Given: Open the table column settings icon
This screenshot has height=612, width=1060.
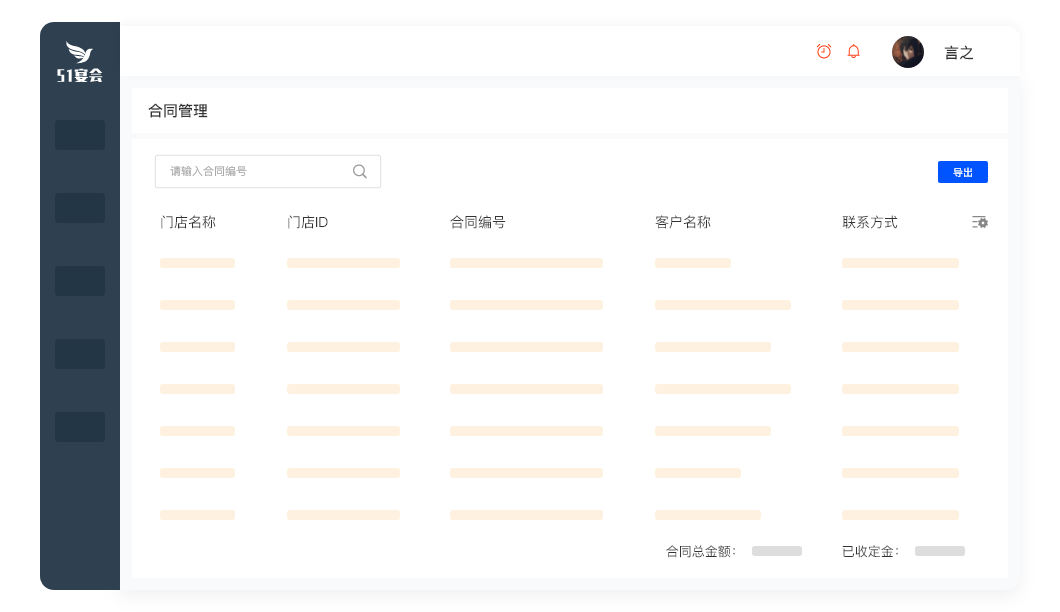Looking at the screenshot, I should pos(980,222).
